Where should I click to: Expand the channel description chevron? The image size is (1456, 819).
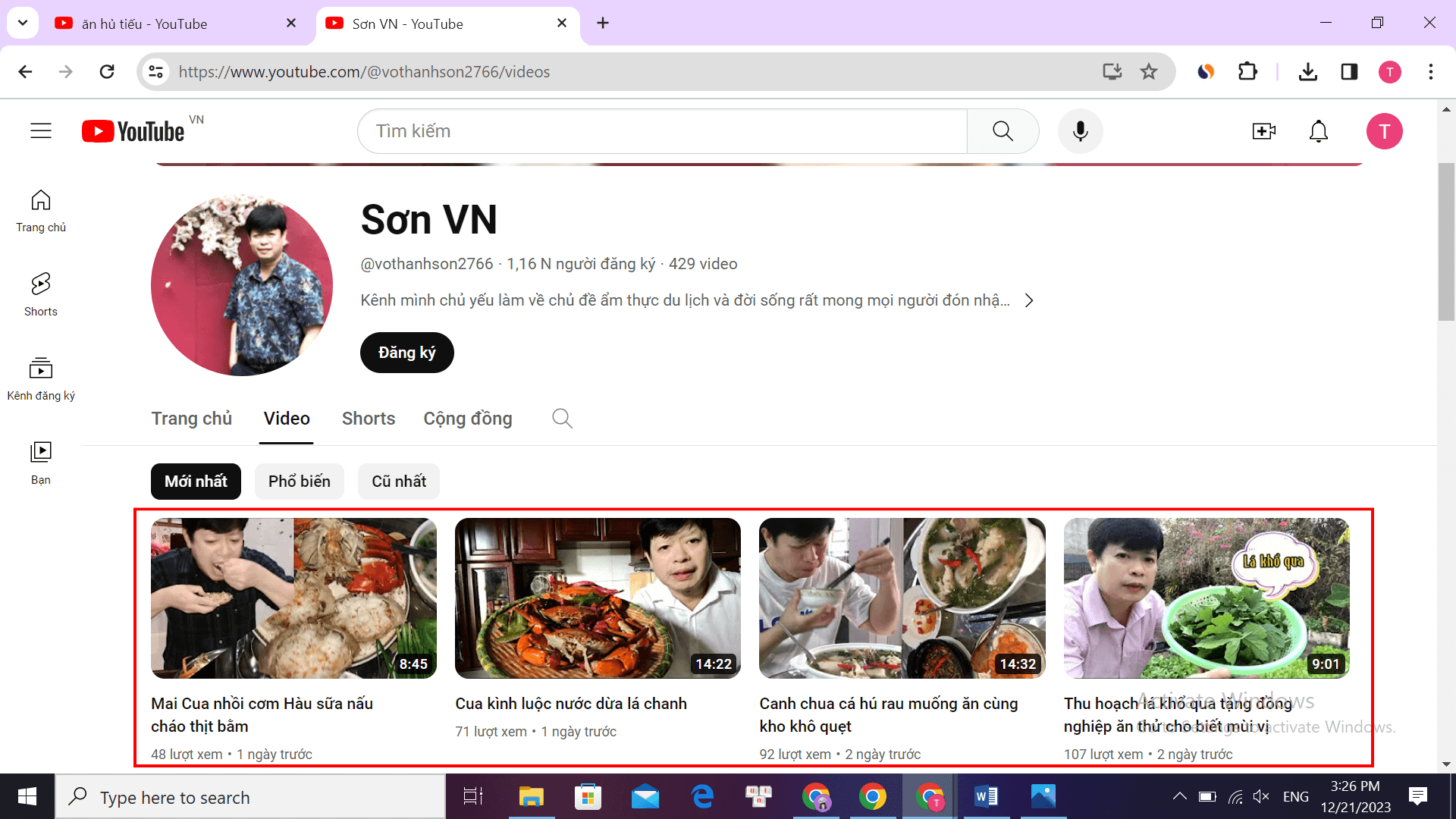(1029, 300)
